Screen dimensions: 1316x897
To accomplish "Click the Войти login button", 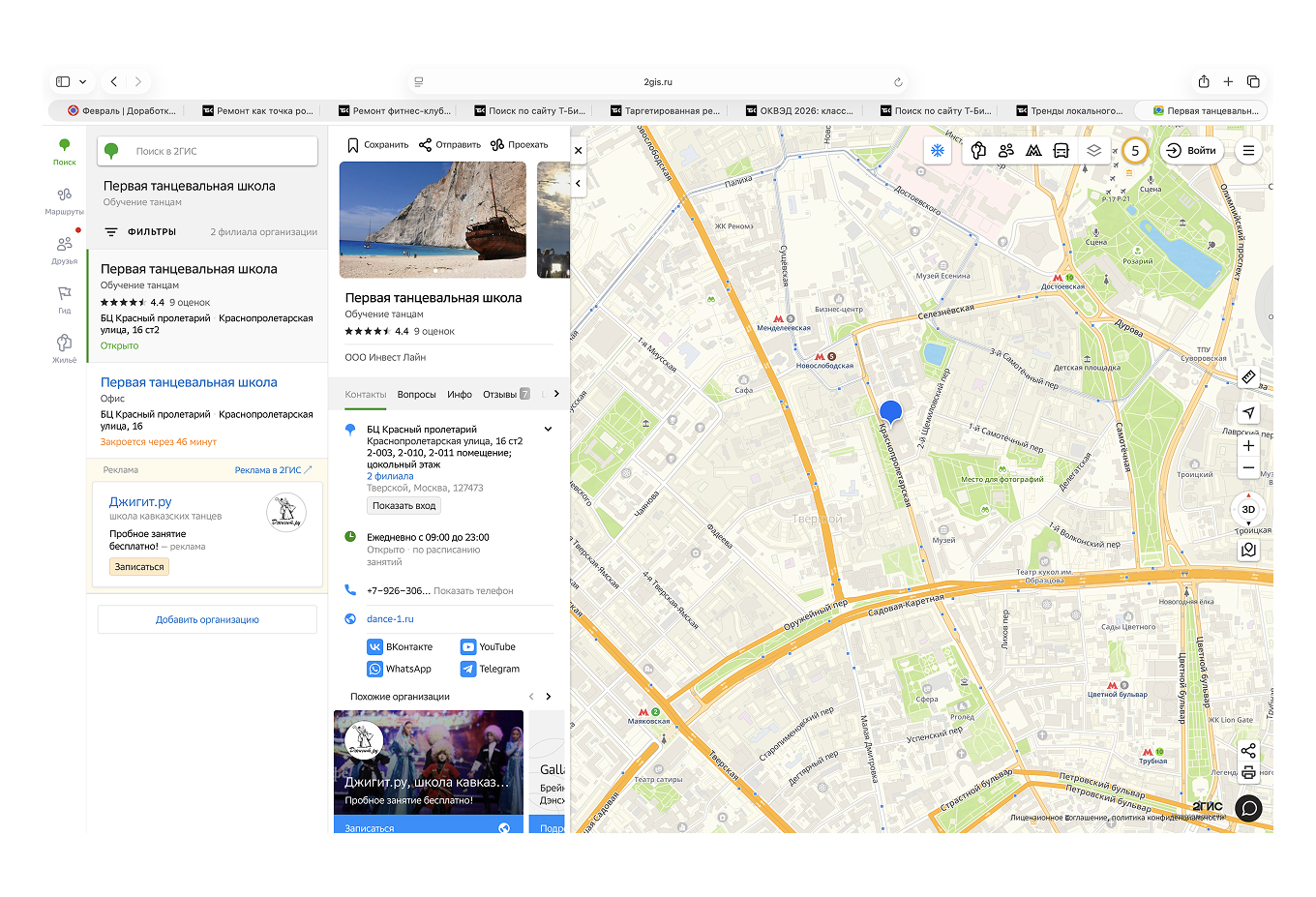I will click(1191, 151).
